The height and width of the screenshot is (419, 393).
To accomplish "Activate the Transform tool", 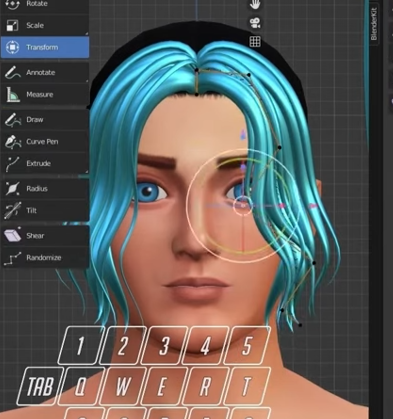I will pos(45,47).
